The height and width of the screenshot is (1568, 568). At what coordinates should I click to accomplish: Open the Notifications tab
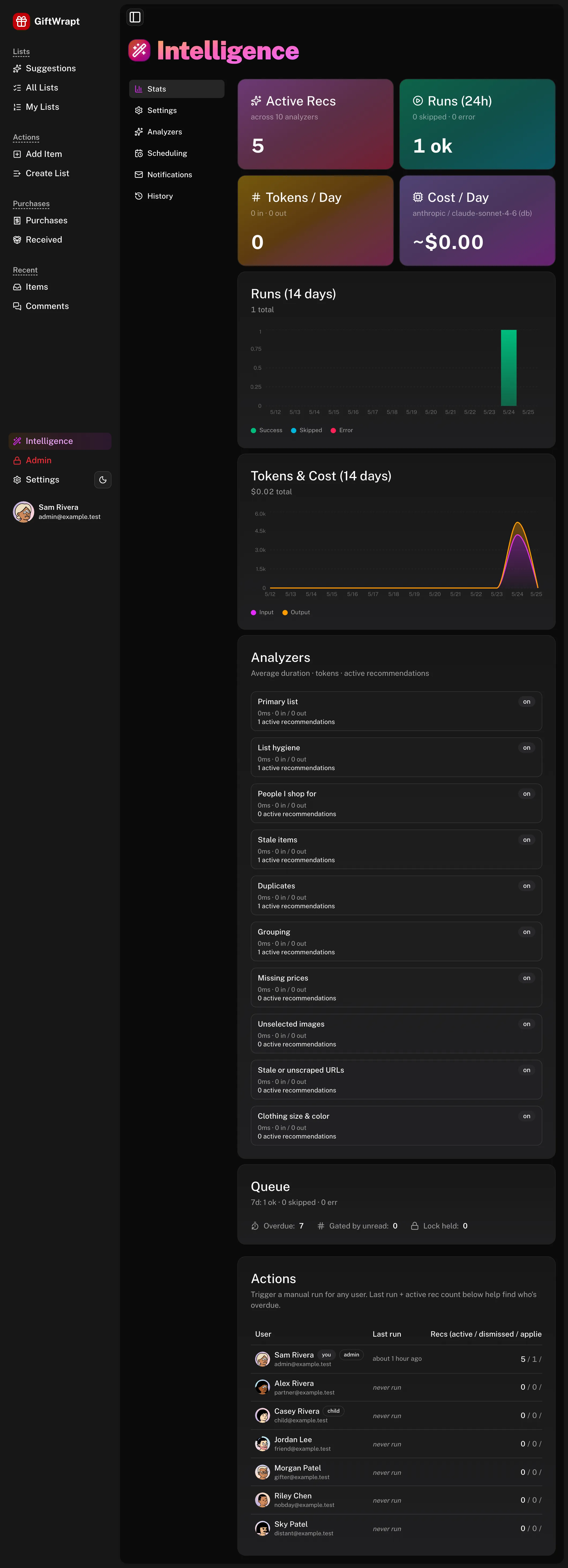tap(177, 175)
